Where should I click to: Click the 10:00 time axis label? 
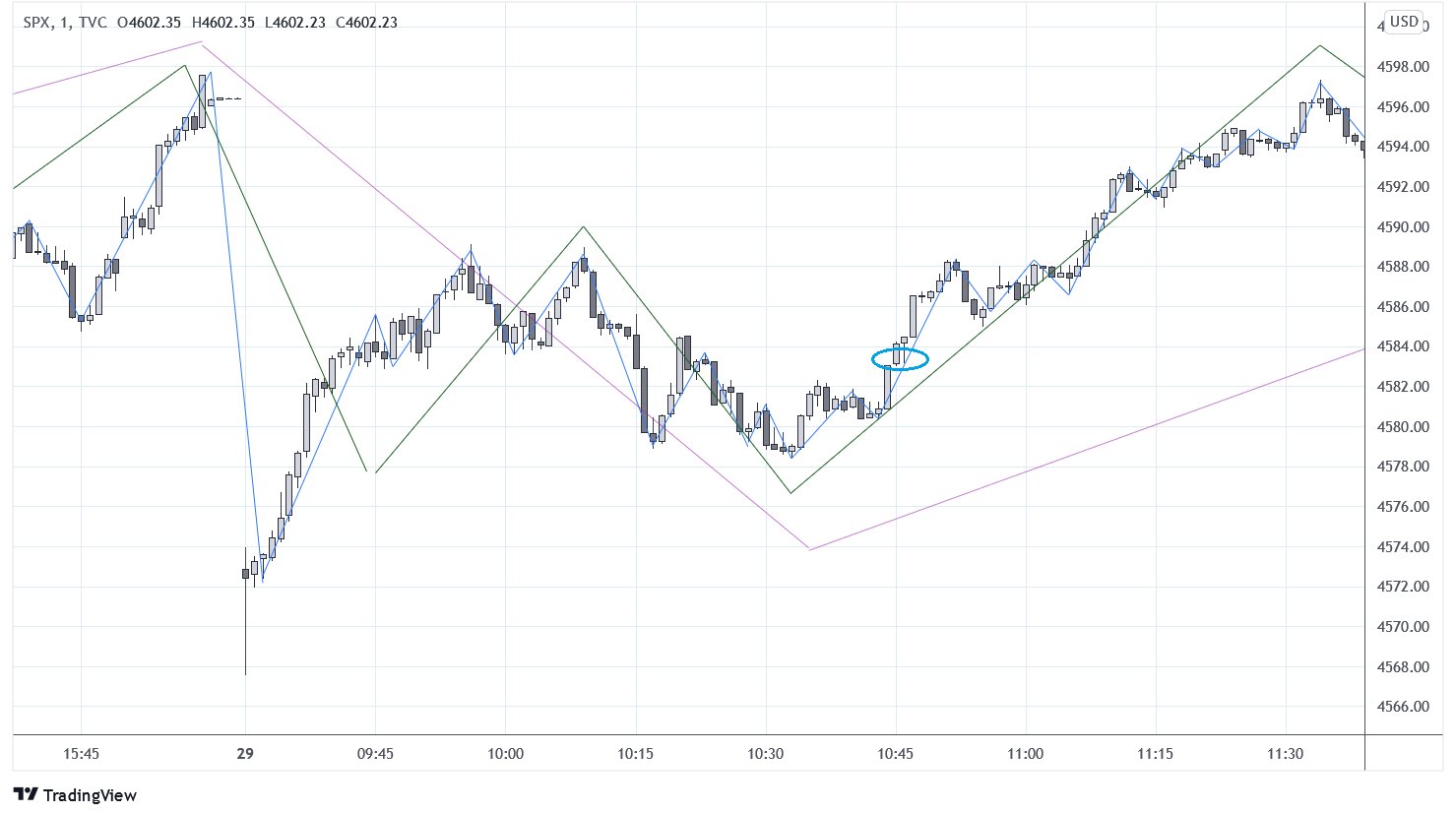505,754
